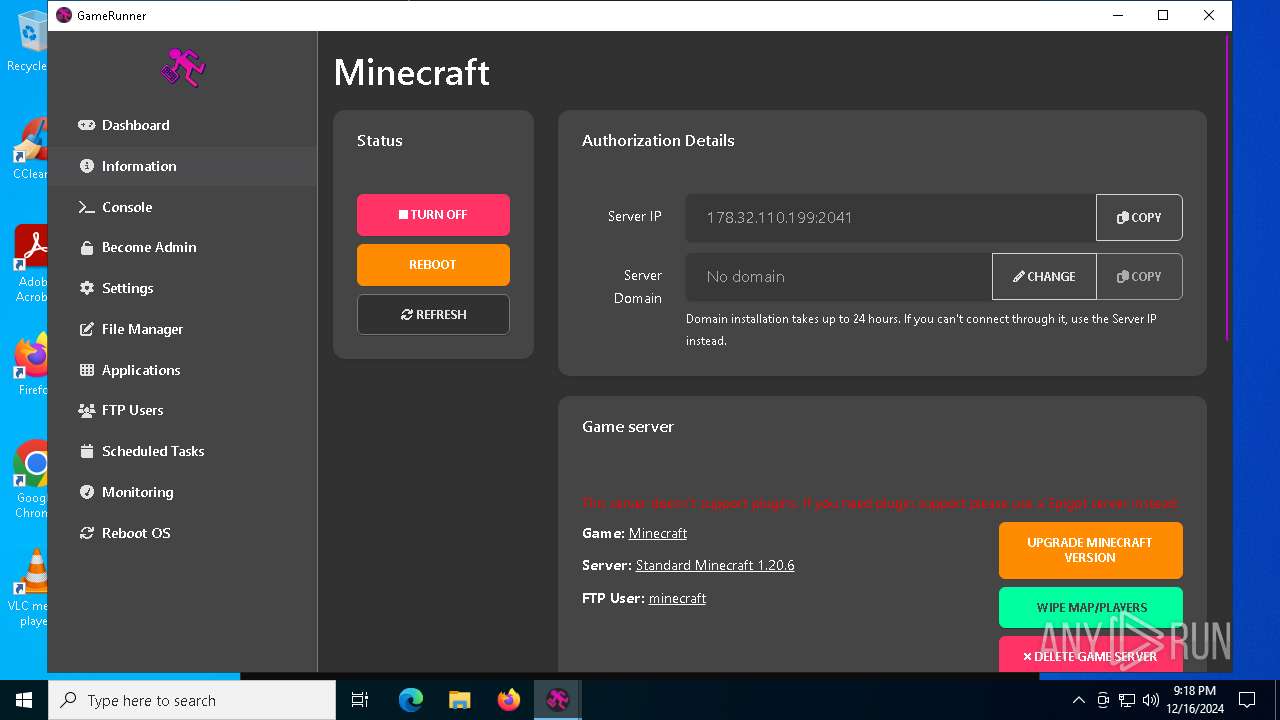Open the notification center icon
1280x720 pixels.
click(1247, 700)
